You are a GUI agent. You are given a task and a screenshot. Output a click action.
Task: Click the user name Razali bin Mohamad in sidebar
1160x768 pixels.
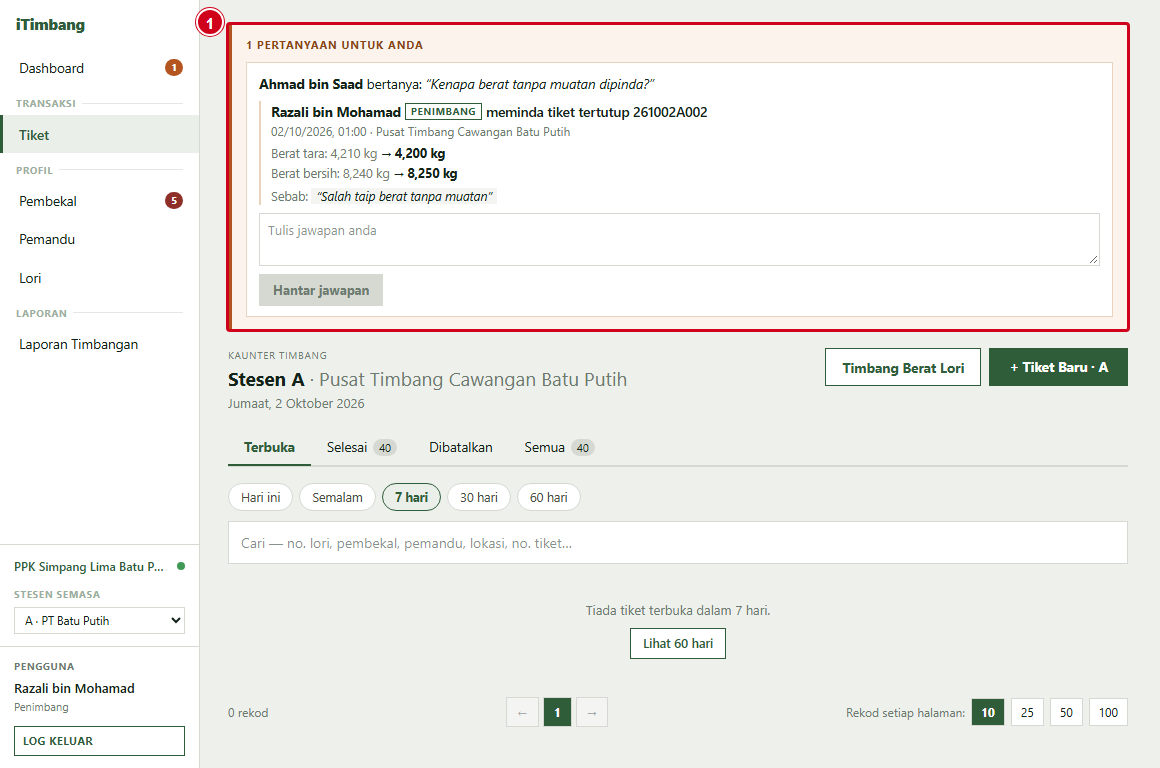point(75,689)
